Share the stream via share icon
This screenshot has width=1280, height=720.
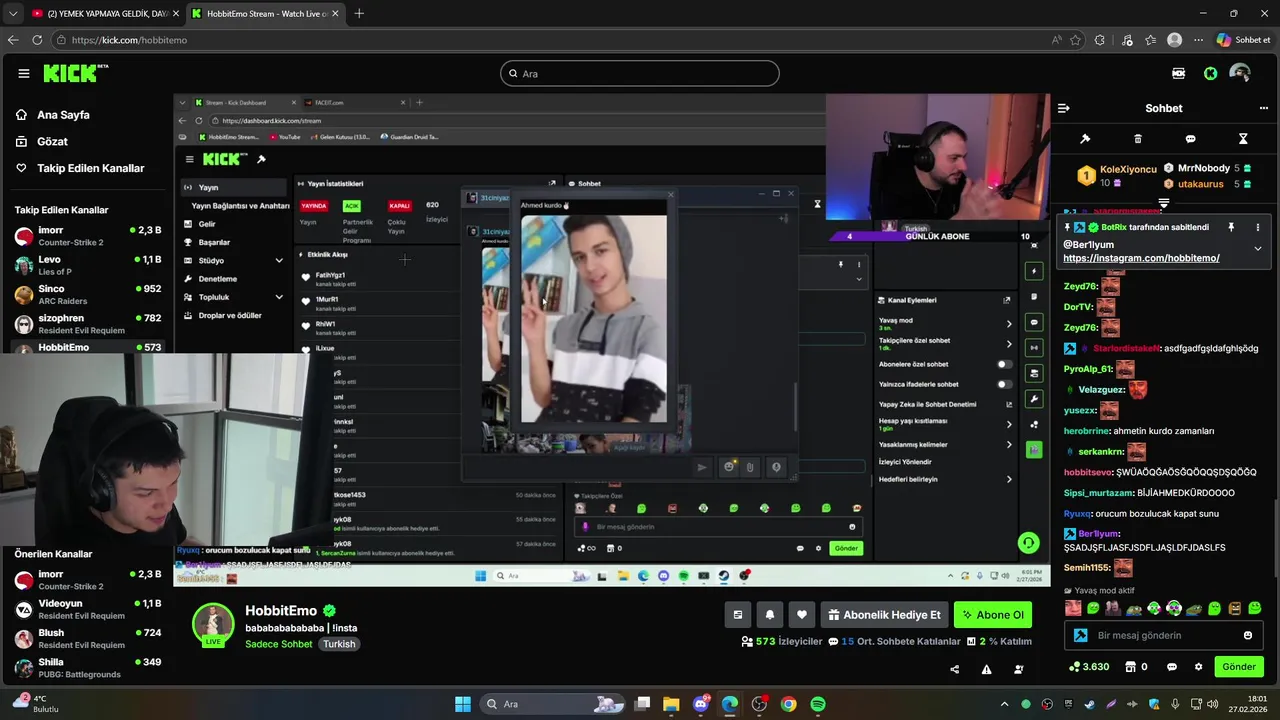954,669
